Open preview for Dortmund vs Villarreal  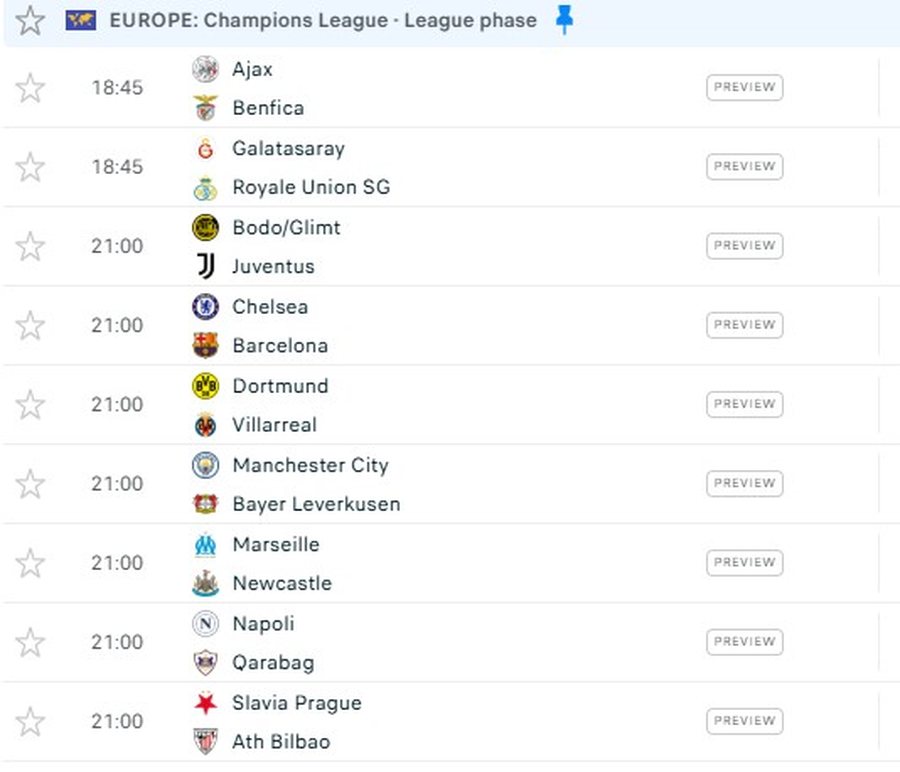744,404
